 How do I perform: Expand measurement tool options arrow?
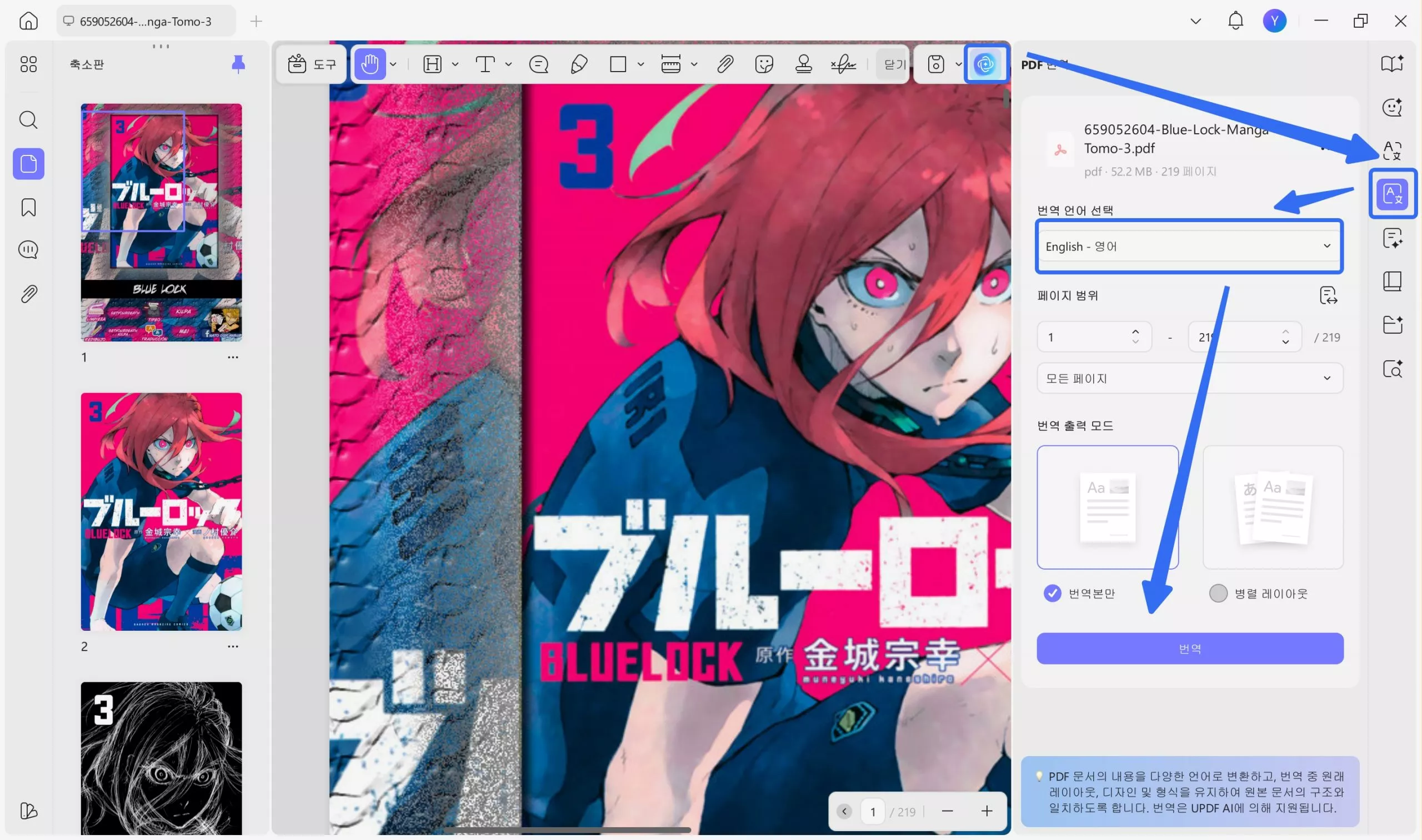click(694, 64)
